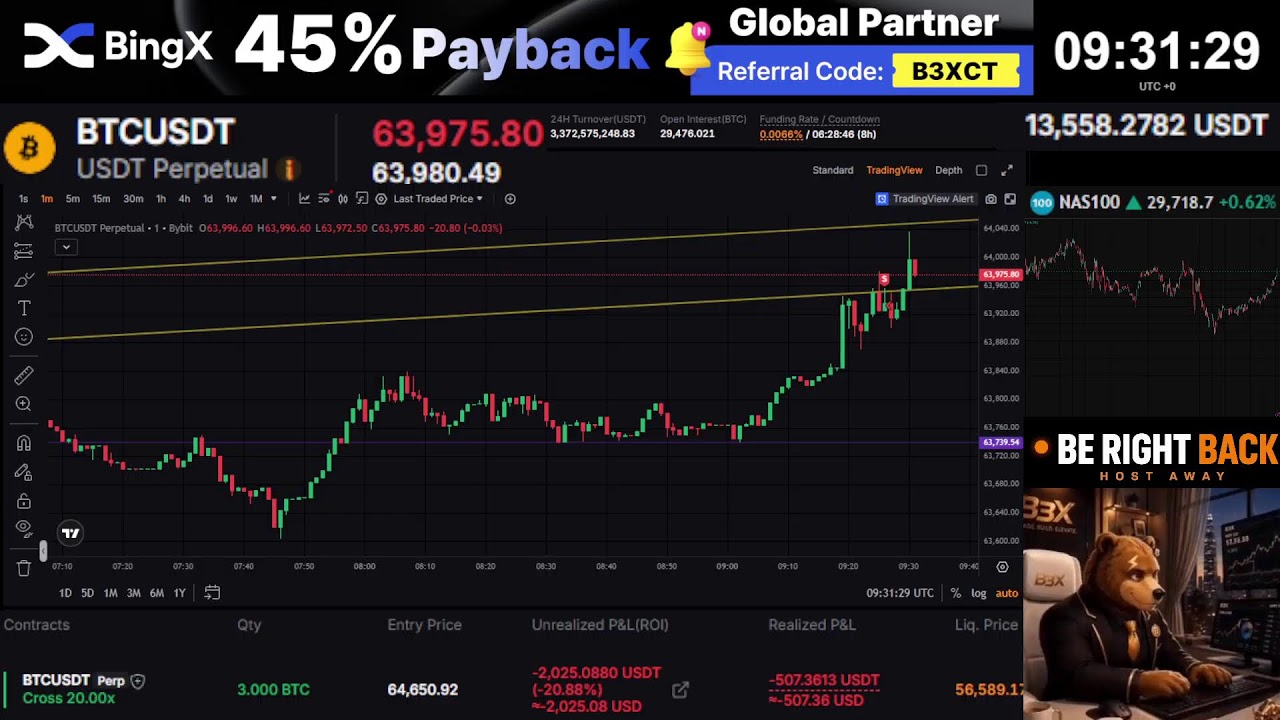The image size is (1280, 720).
Task: Click the red S sell marker on chart
Action: 884,279
